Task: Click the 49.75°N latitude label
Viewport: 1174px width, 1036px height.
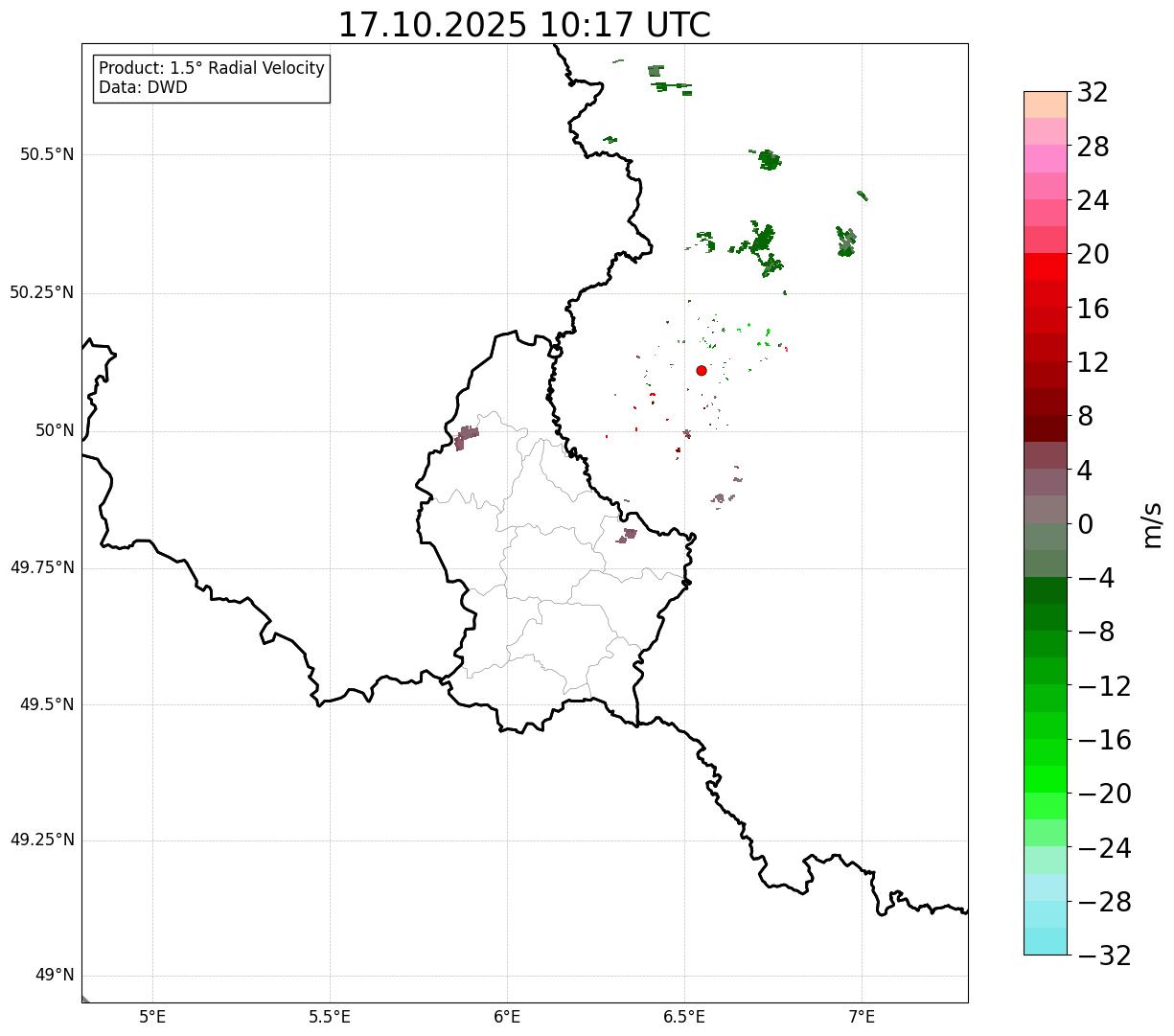Action: pyautogui.click(x=41, y=567)
